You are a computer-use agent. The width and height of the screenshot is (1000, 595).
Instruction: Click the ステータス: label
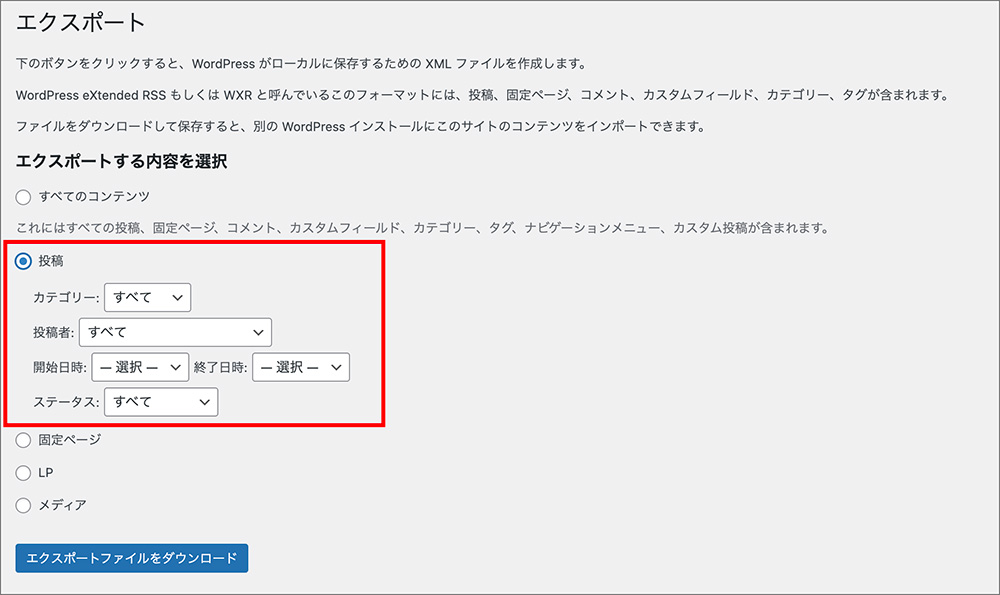point(66,402)
